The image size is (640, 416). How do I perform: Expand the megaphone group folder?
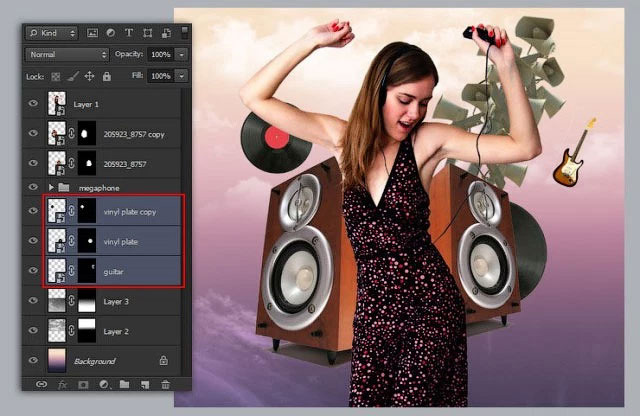pos(51,187)
